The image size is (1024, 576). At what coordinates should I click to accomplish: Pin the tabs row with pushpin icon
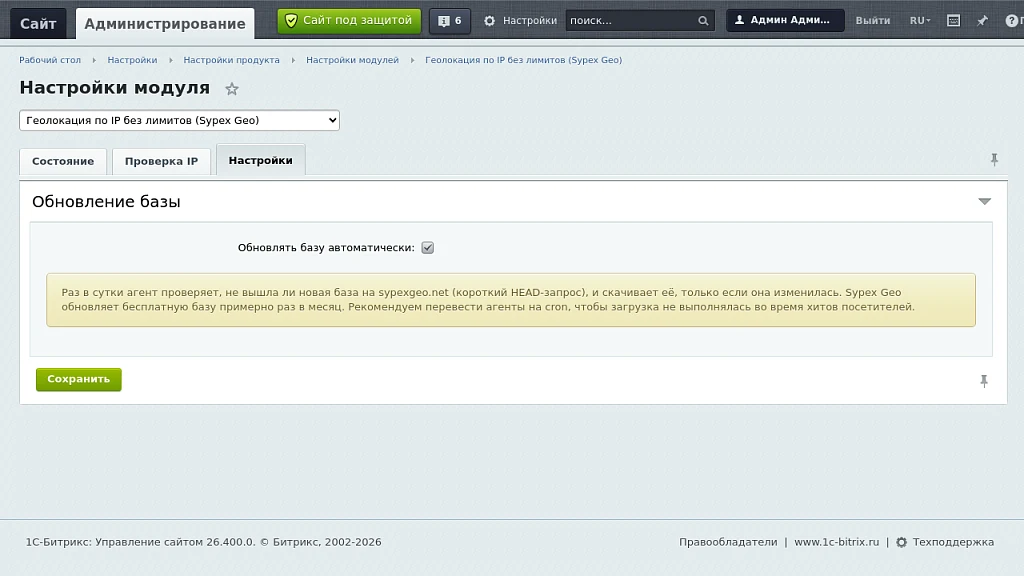(x=994, y=159)
